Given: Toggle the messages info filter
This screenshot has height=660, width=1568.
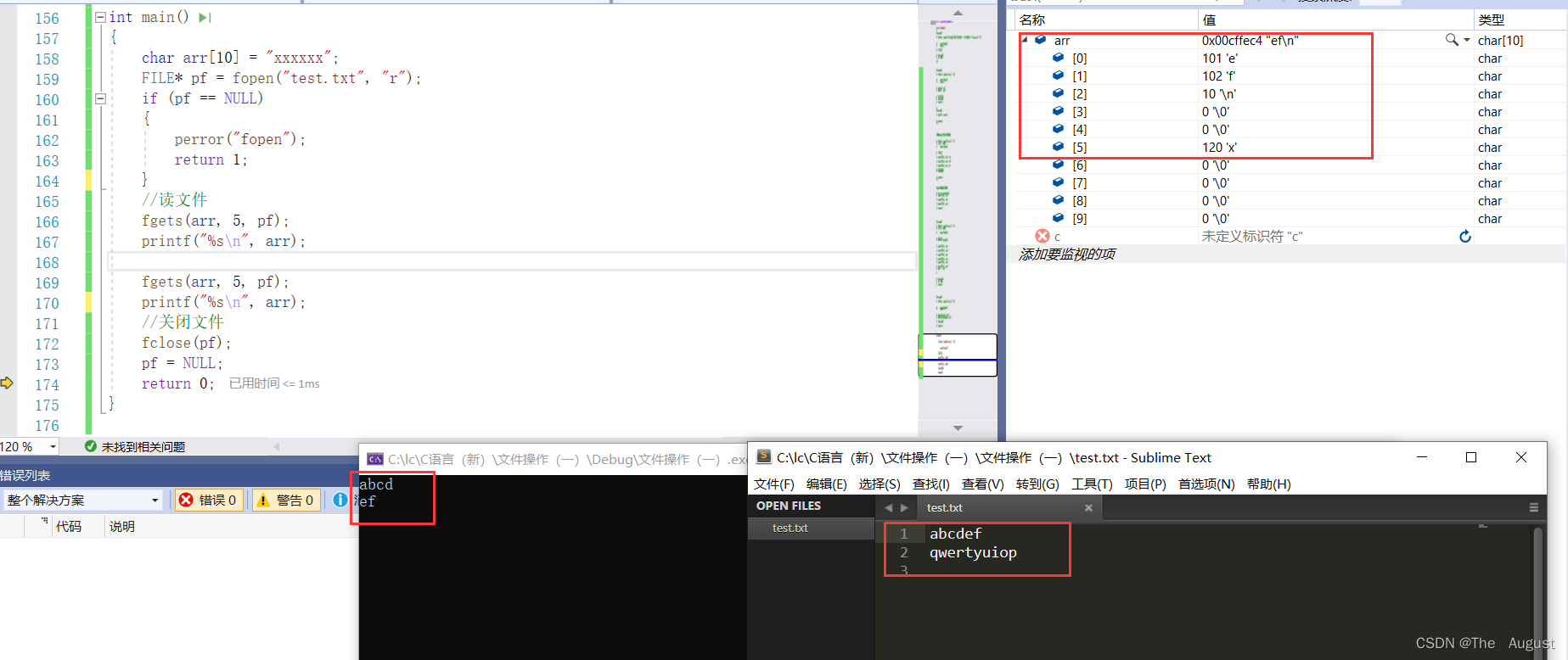Looking at the screenshot, I should point(340,500).
